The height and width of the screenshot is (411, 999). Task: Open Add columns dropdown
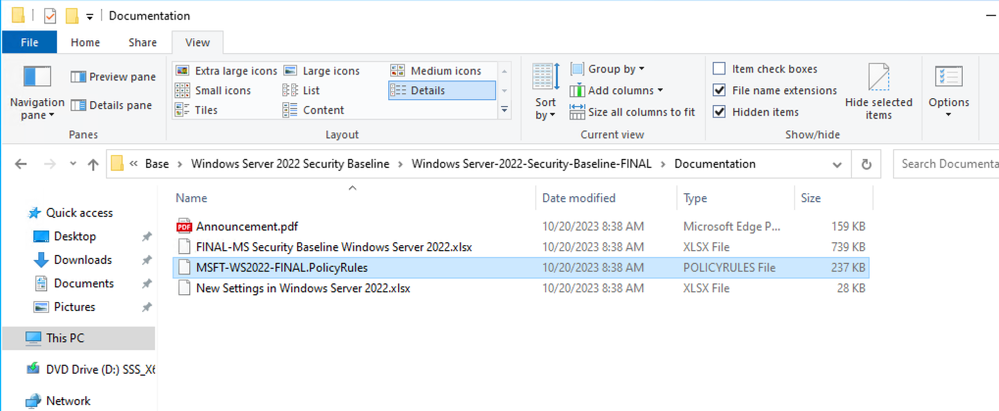(x=617, y=90)
